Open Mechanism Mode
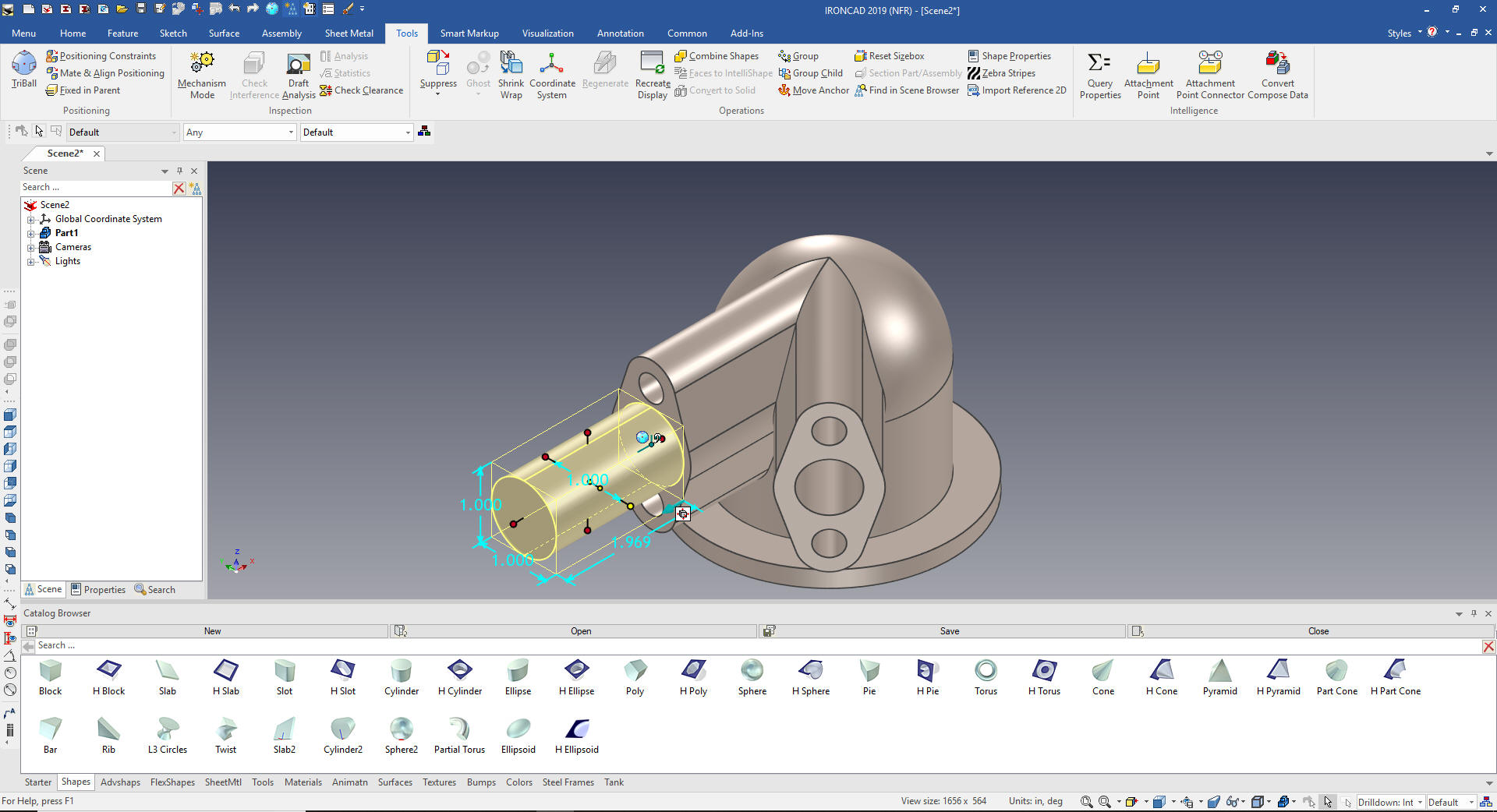The width and height of the screenshot is (1497, 812). click(x=202, y=75)
